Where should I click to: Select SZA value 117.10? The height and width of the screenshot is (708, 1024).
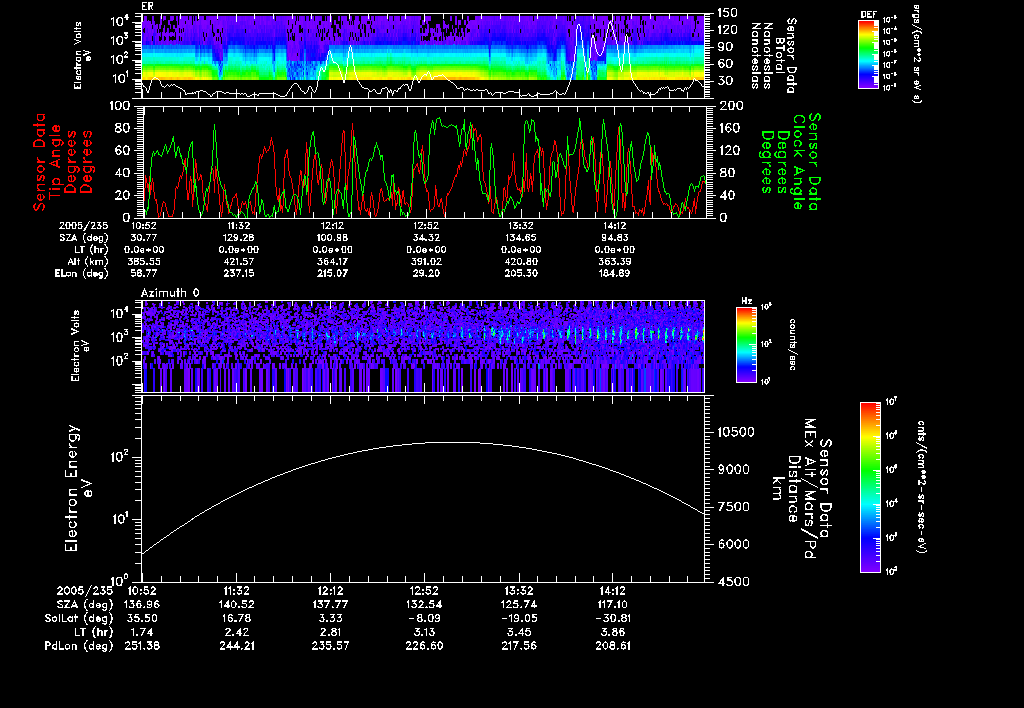tap(612, 604)
